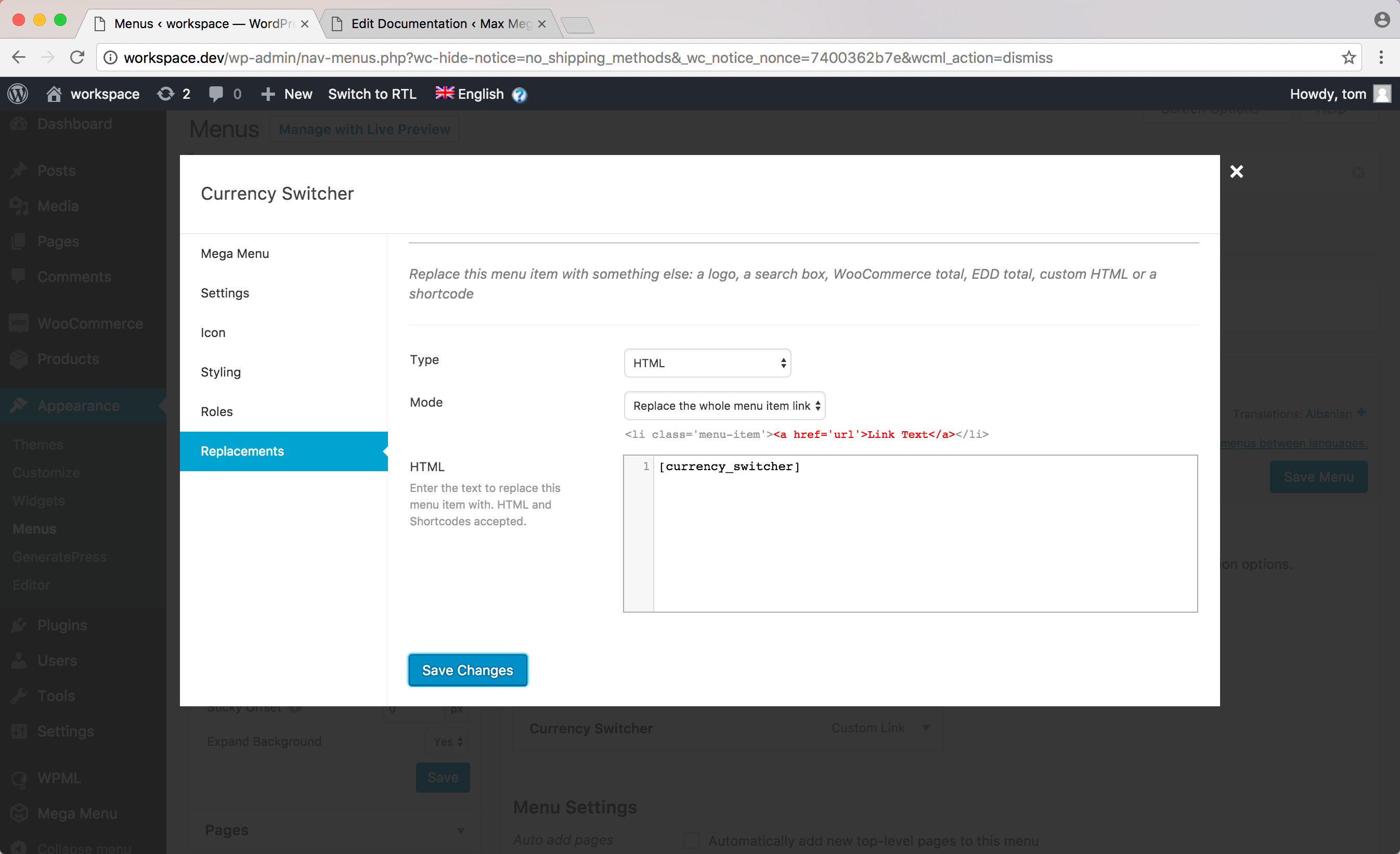
Task: Switch to the Mega Menu tab
Action: click(x=235, y=253)
